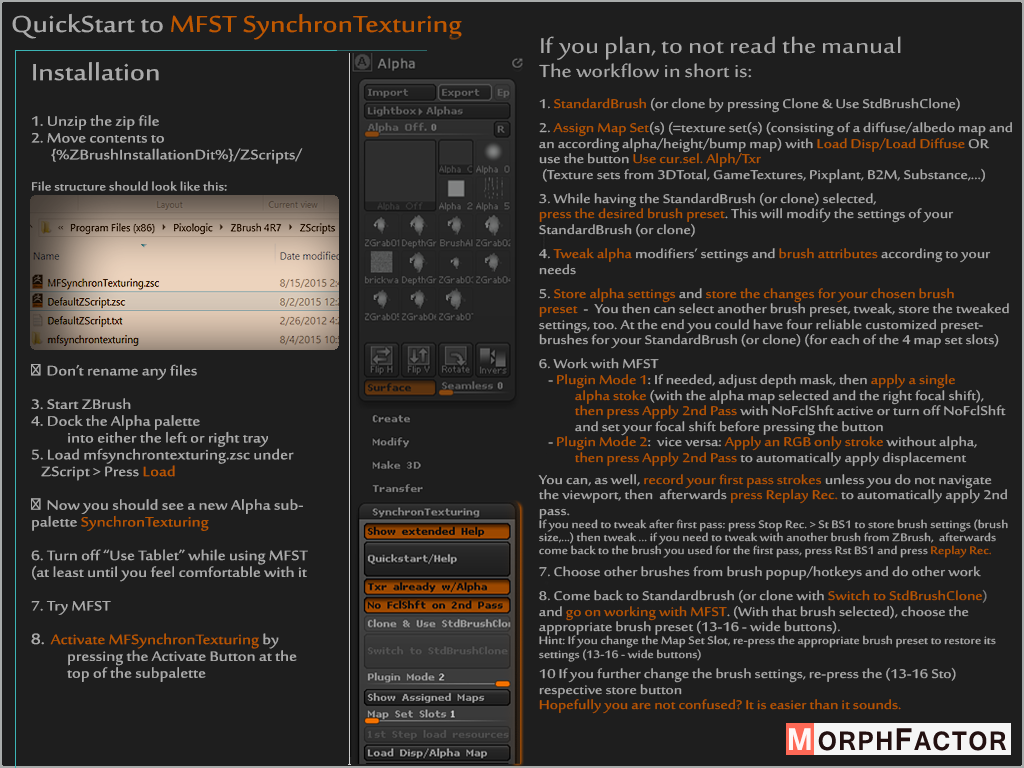This screenshot has width=1024, height=768.
Task: Adjust the Seamless 0 slider
Action: pos(475,387)
